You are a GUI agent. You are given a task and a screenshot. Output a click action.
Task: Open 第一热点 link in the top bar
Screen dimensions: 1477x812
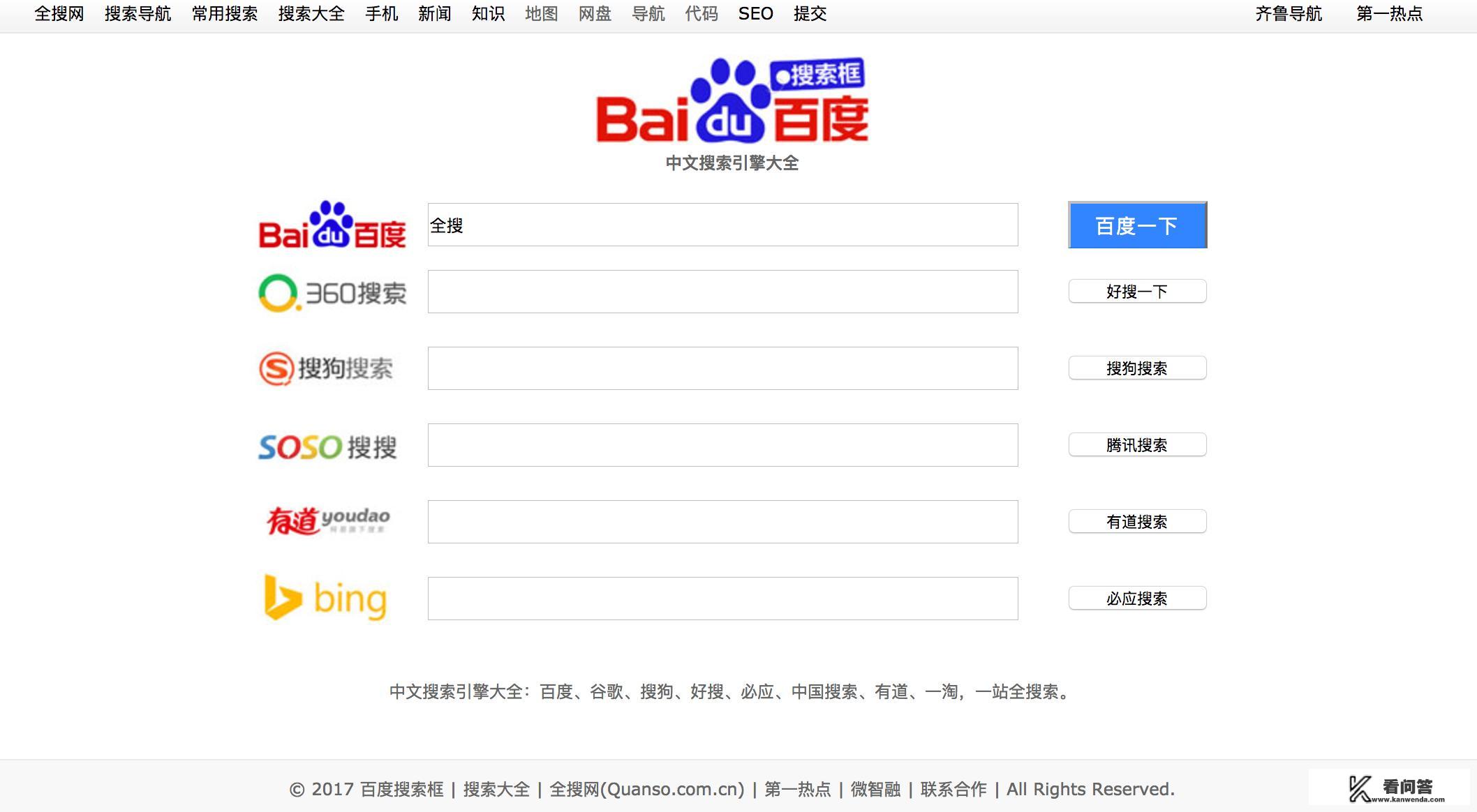(1389, 14)
